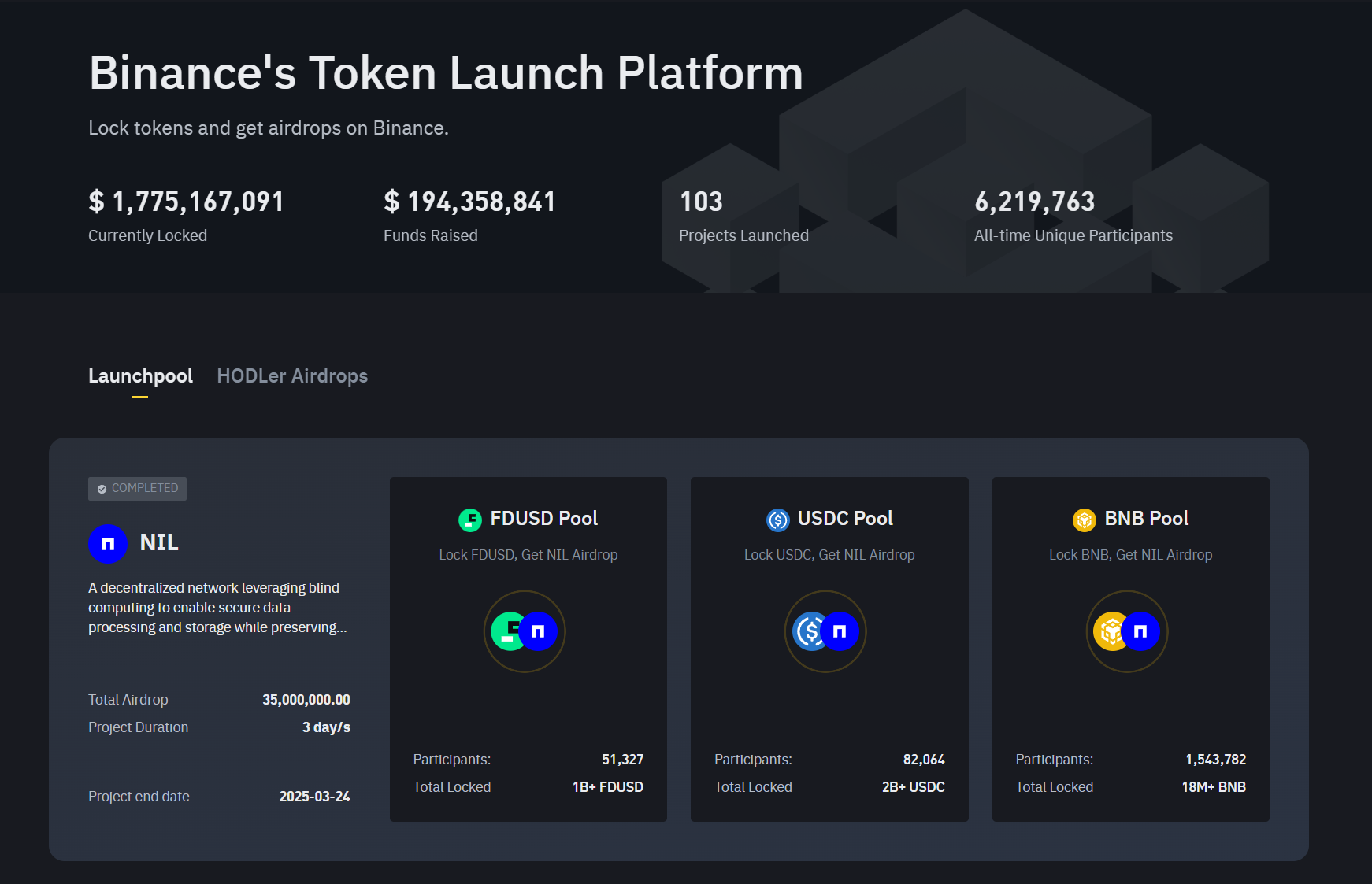Click Currently Locked amount $1,775,167,091
The height and width of the screenshot is (884, 1372).
pos(186,202)
